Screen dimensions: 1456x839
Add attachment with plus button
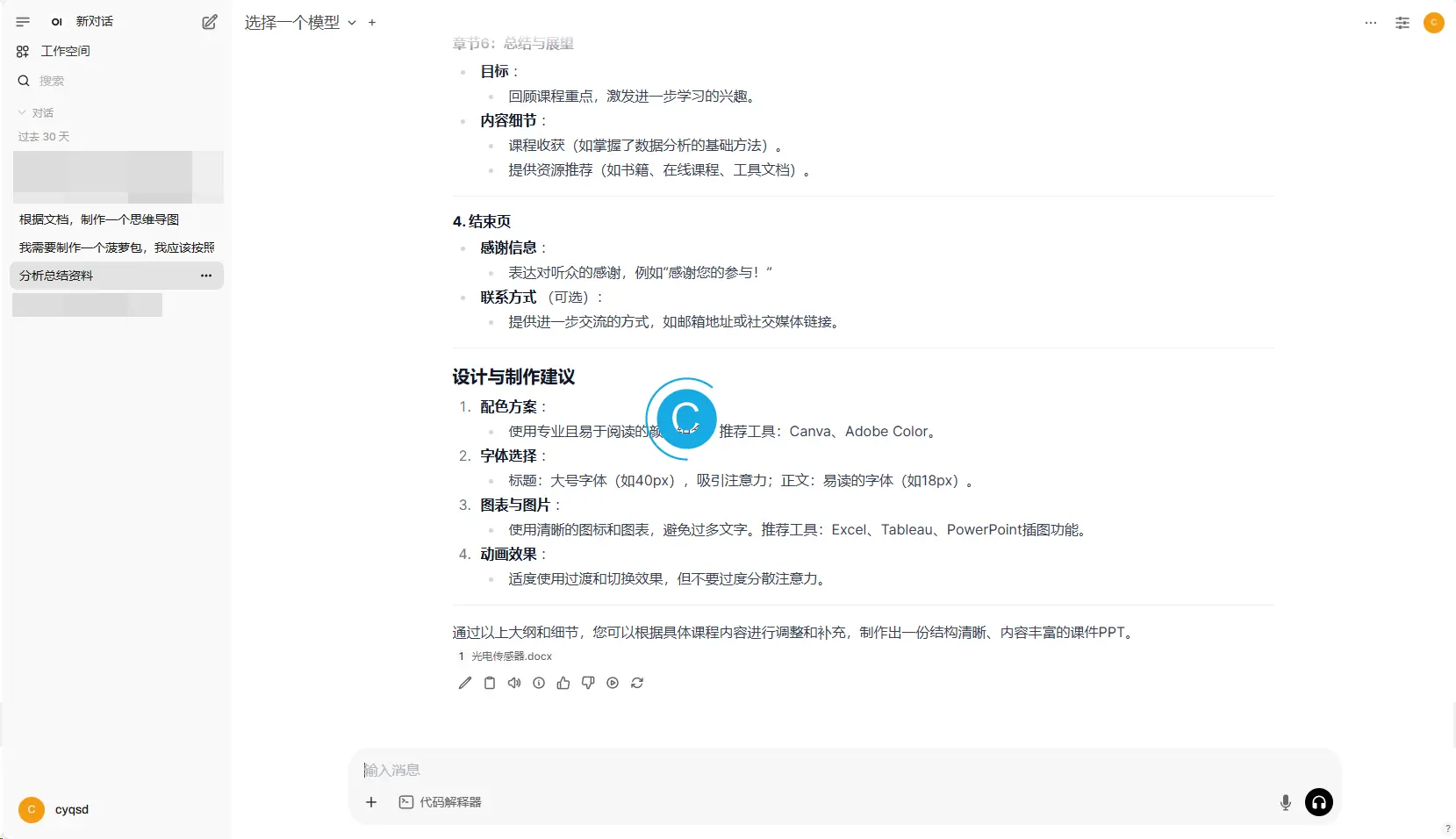click(371, 802)
